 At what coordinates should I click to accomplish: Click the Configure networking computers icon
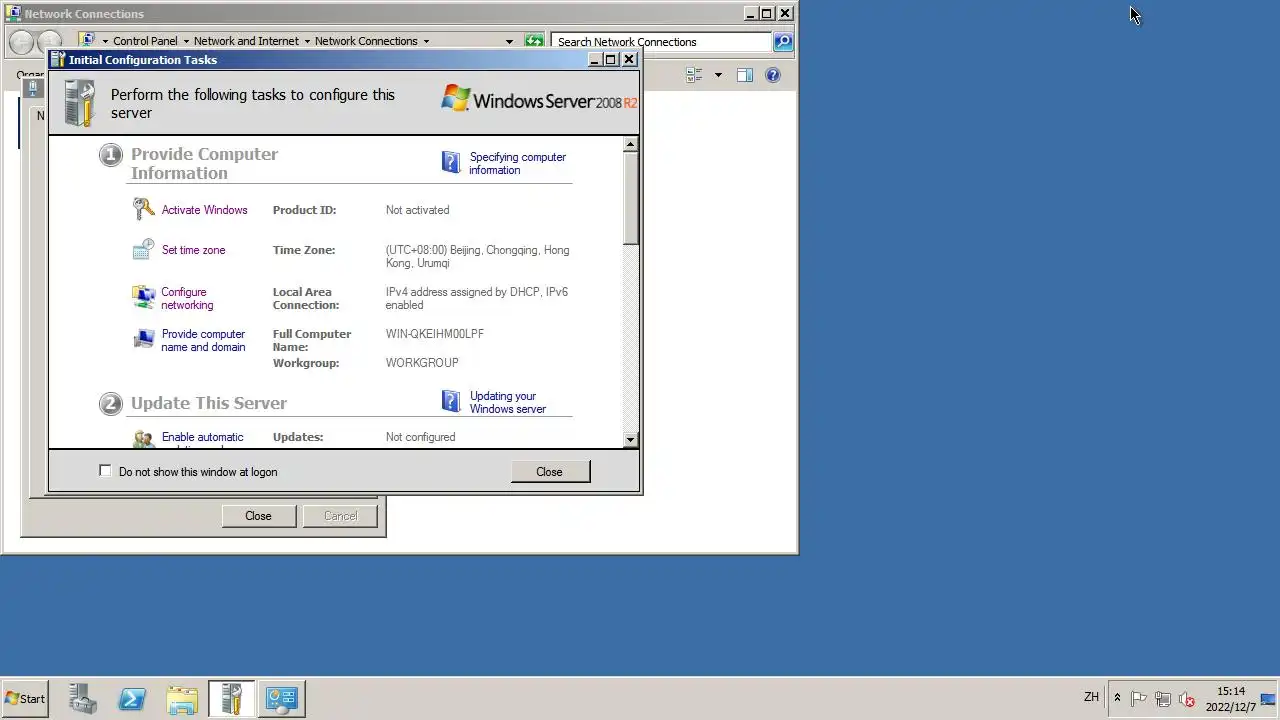144,297
